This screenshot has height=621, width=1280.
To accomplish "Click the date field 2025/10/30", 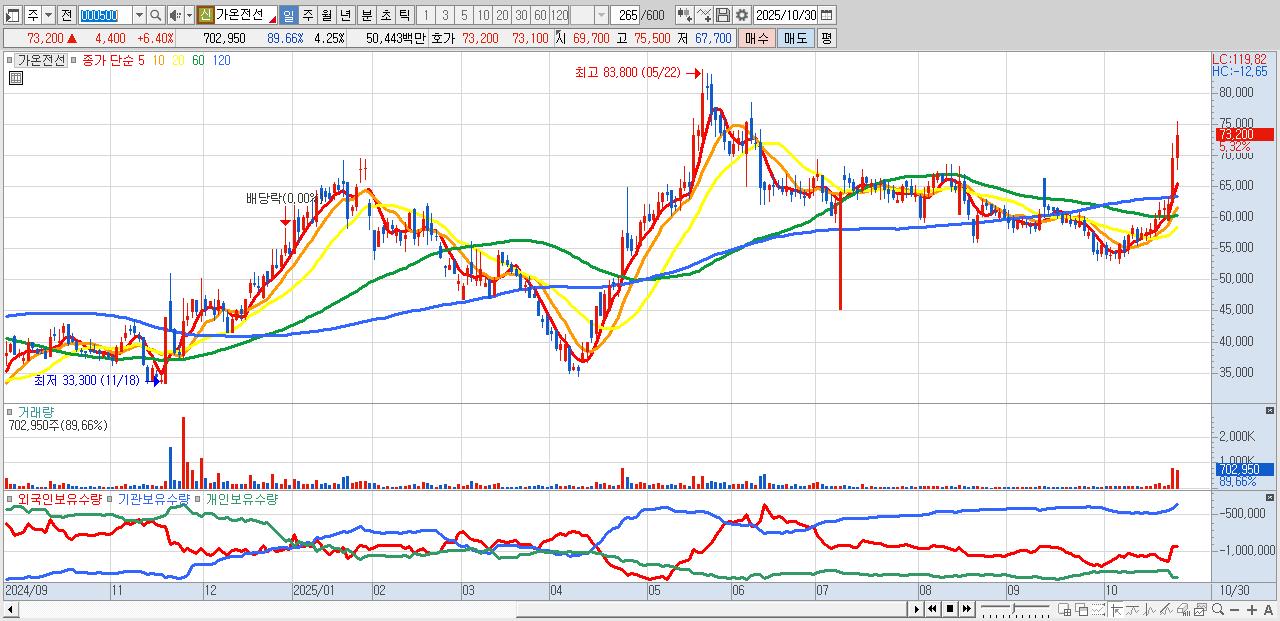I will click(786, 15).
